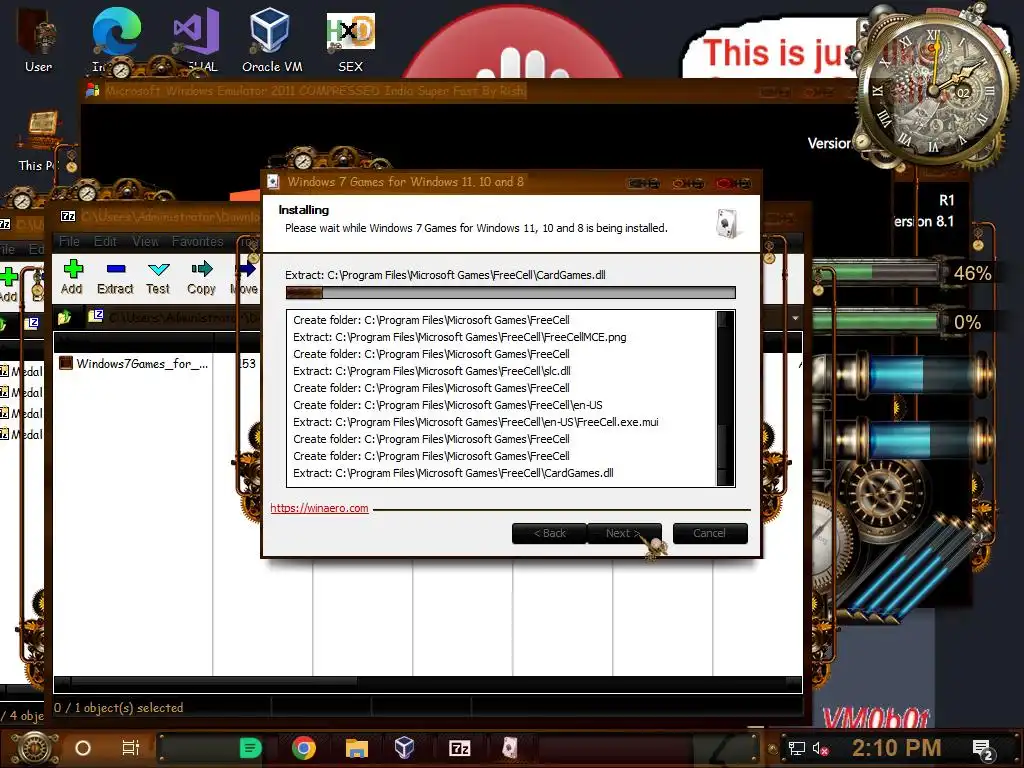The image size is (1024, 768).
Task: Click Cancel in the installer dialog
Action: pos(710,534)
